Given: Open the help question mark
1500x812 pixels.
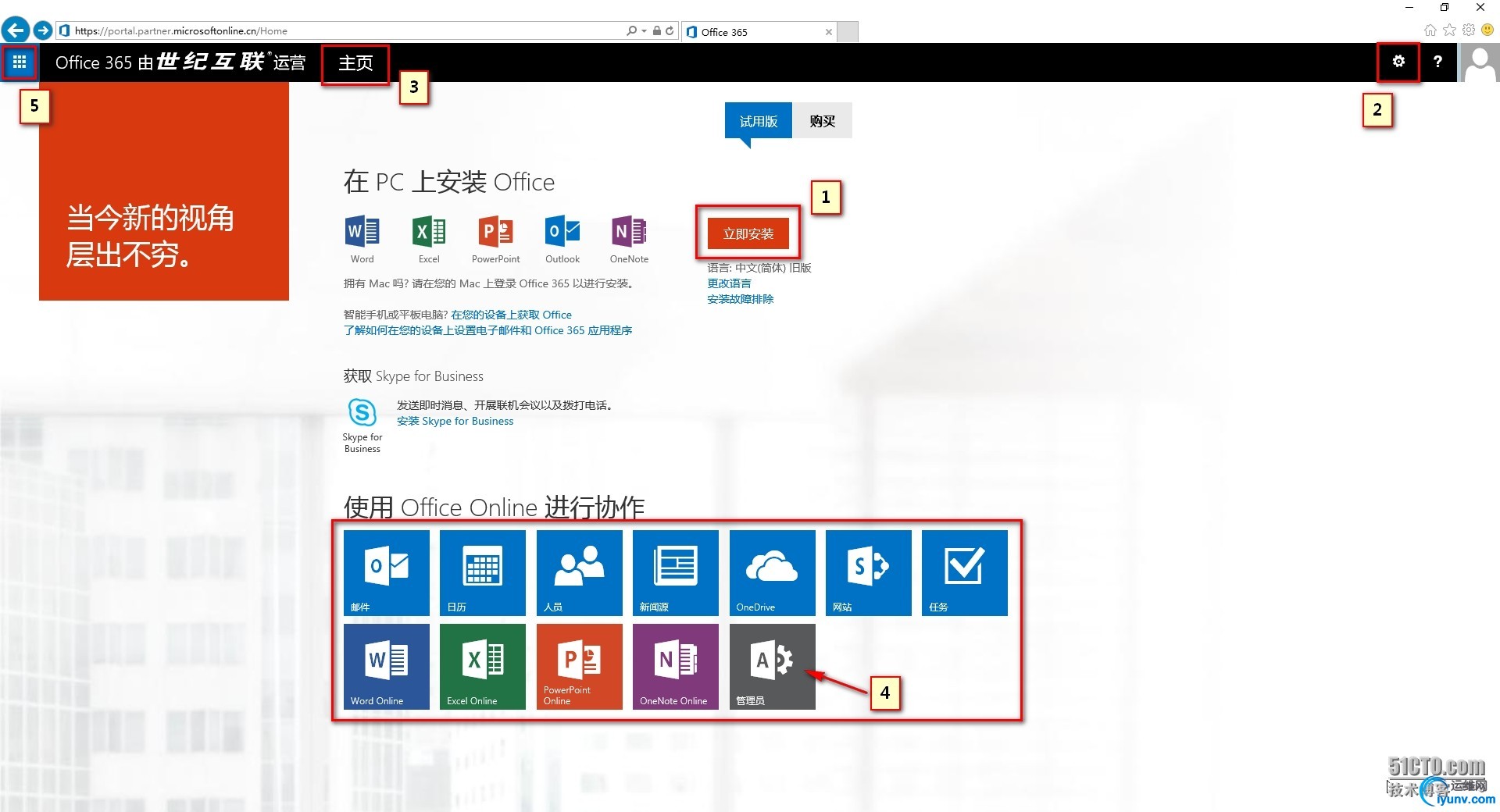Looking at the screenshot, I should [1437, 62].
